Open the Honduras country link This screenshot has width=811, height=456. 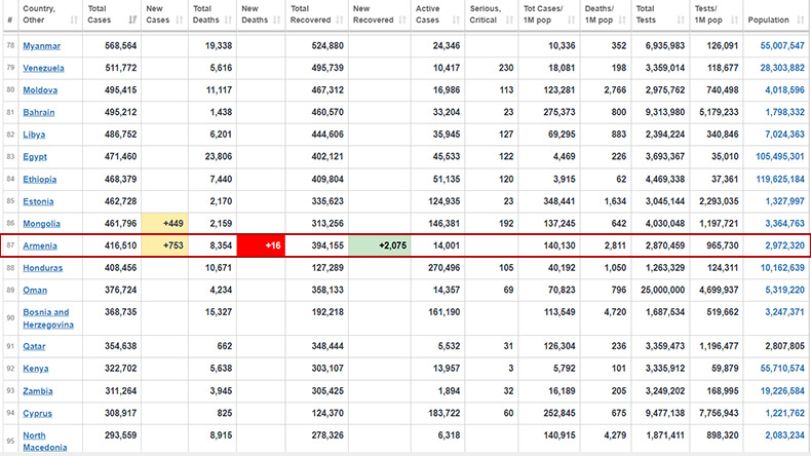coord(42,268)
